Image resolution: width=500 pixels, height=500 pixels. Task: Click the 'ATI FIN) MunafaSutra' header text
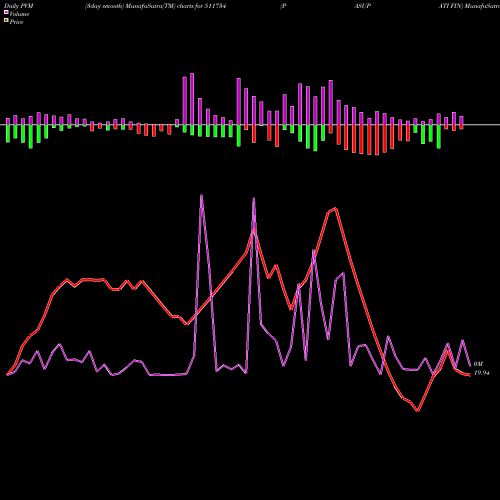tap(469, 6)
